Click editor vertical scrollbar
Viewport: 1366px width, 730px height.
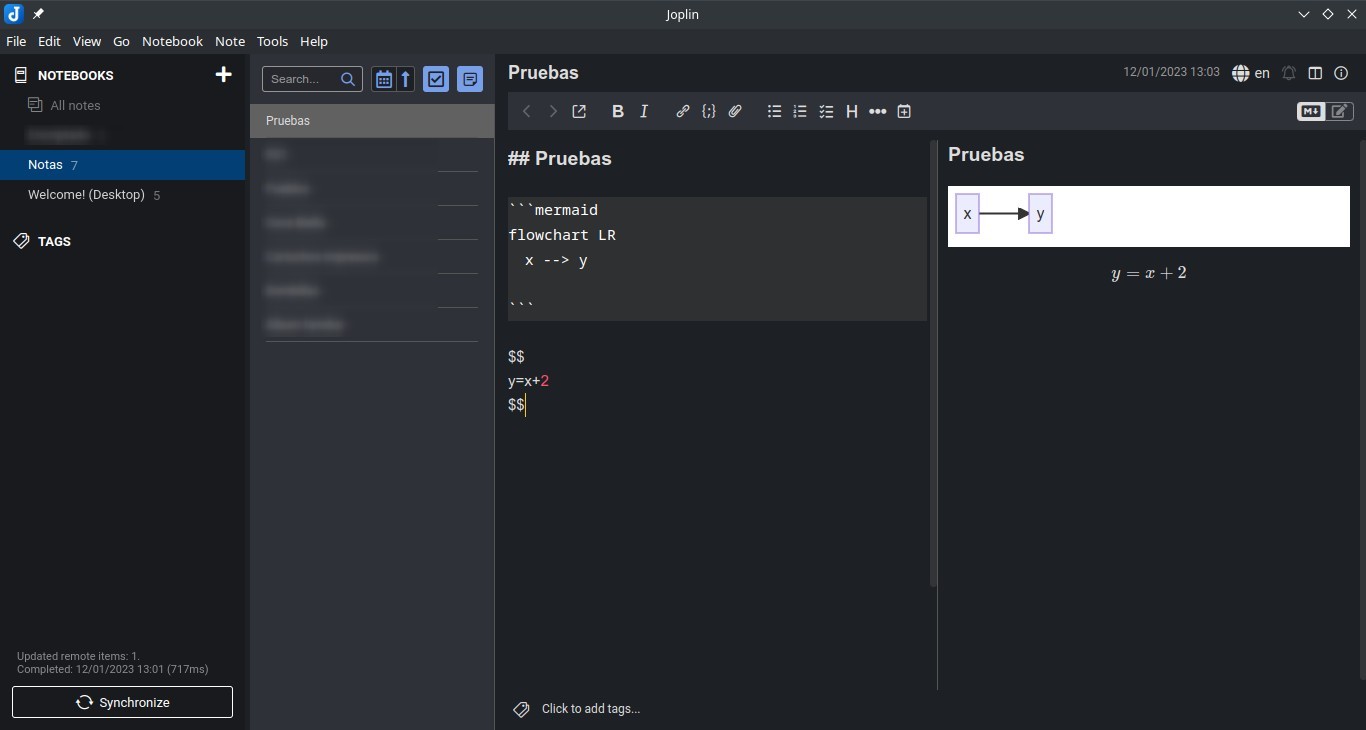pyautogui.click(x=933, y=365)
